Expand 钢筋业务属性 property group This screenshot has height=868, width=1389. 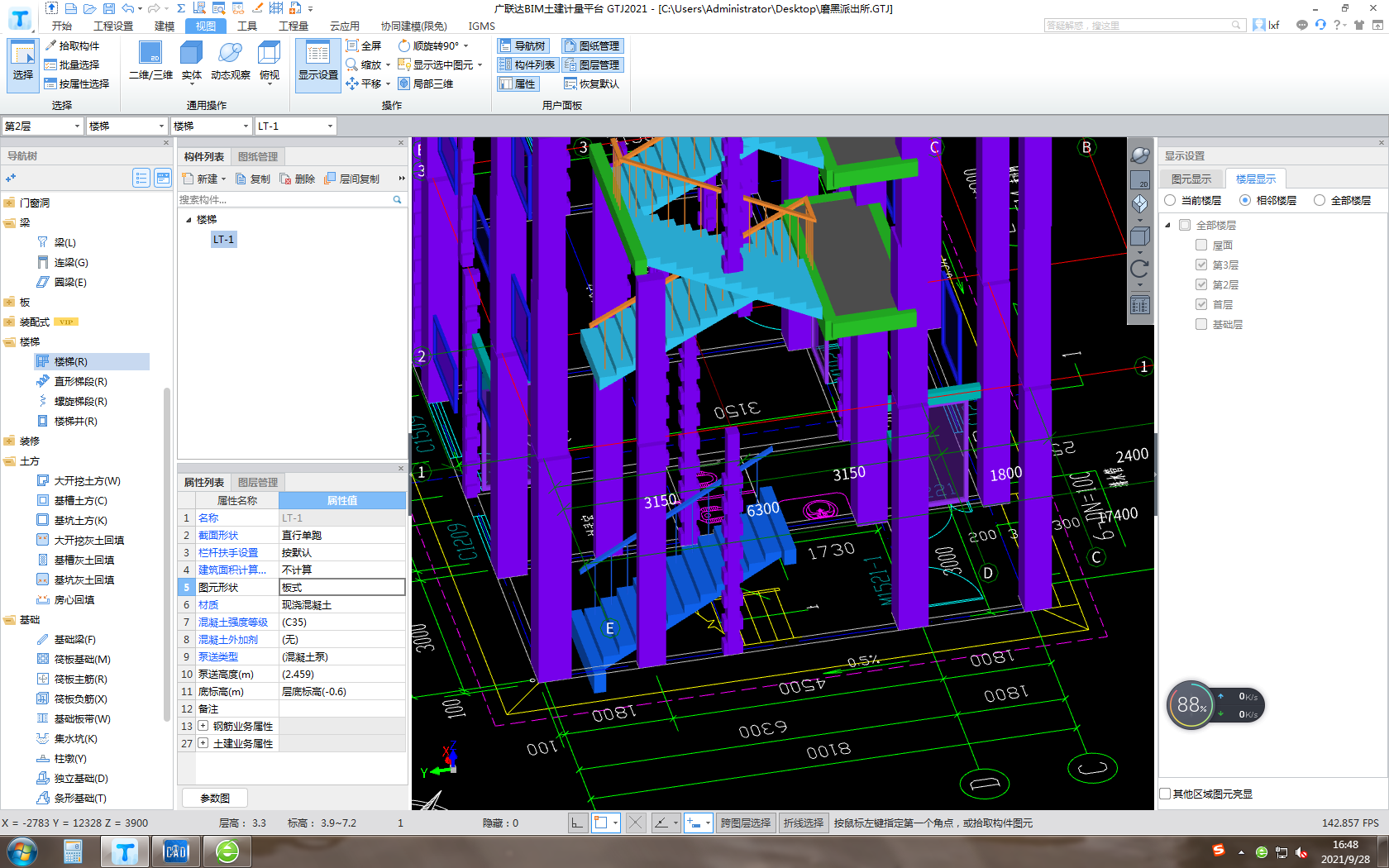[203, 726]
